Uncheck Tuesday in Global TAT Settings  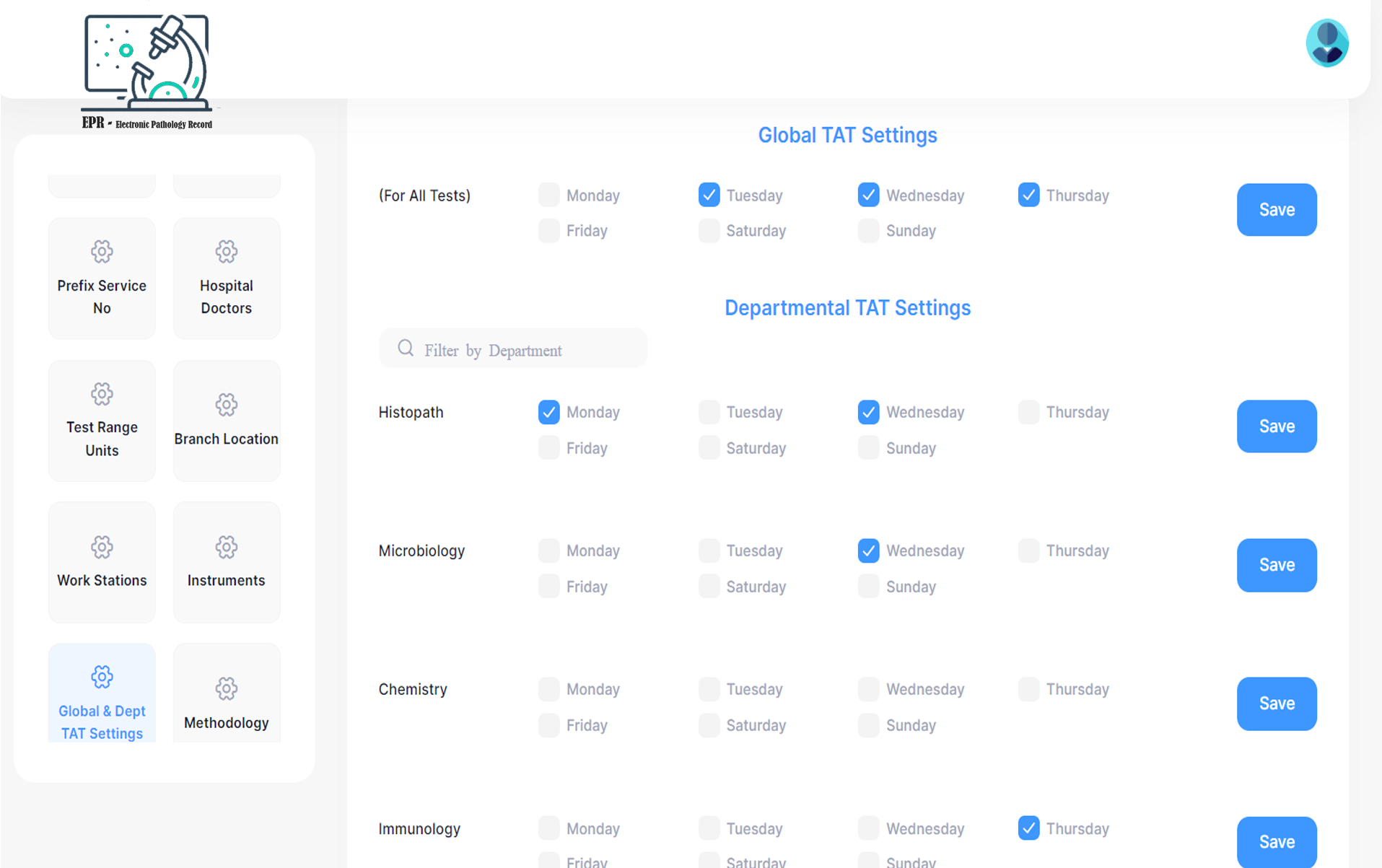(709, 195)
